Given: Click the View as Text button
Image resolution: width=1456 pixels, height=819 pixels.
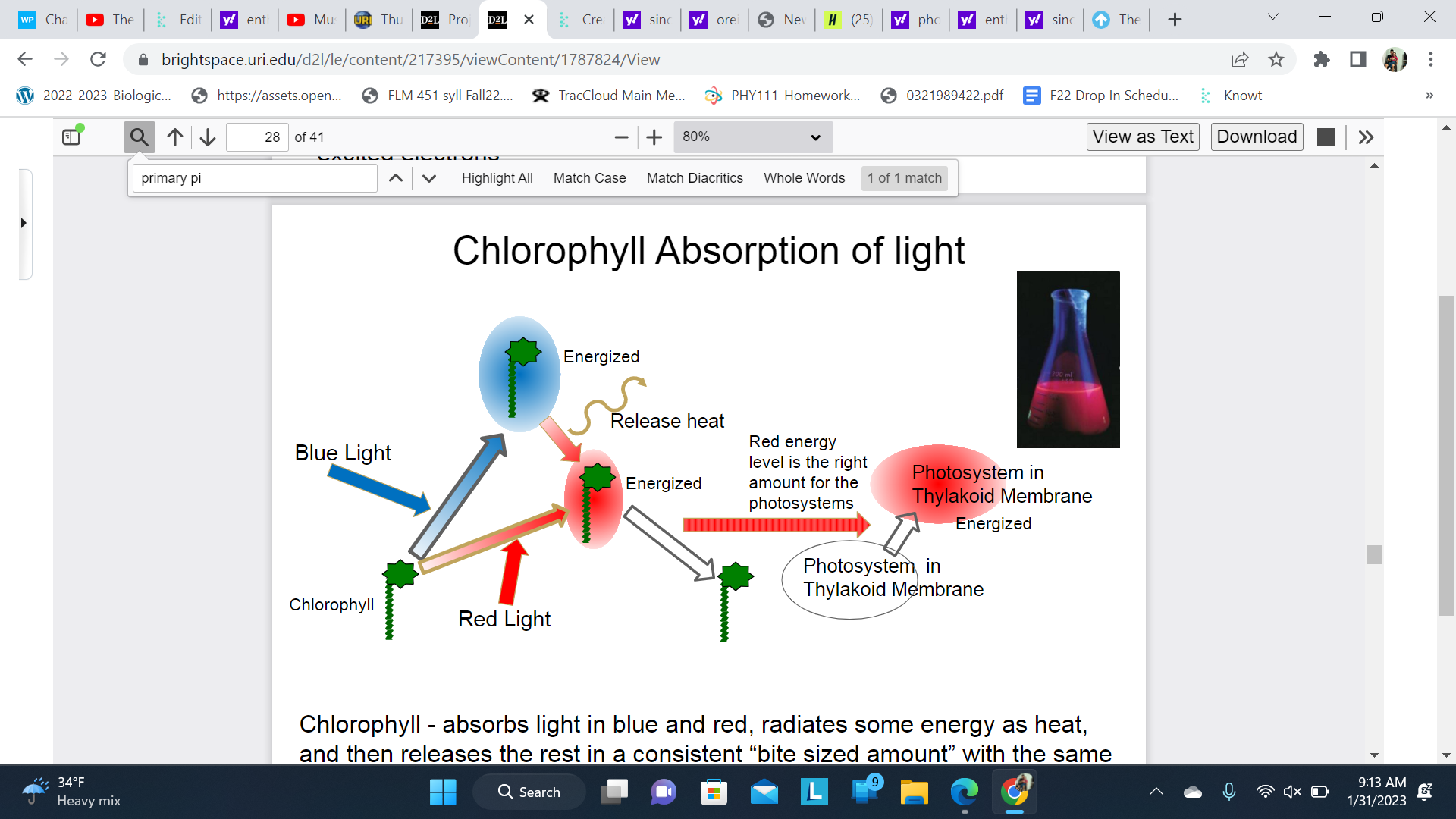Looking at the screenshot, I should pos(1143,136).
